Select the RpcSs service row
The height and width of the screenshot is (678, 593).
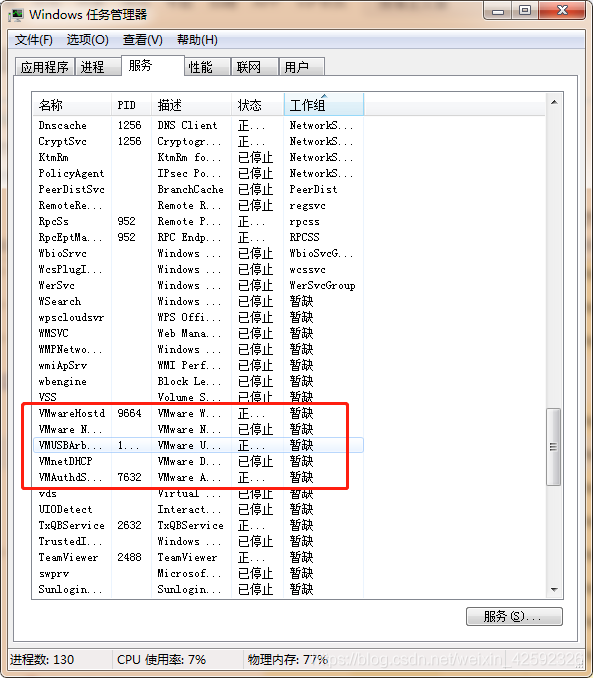(198, 221)
